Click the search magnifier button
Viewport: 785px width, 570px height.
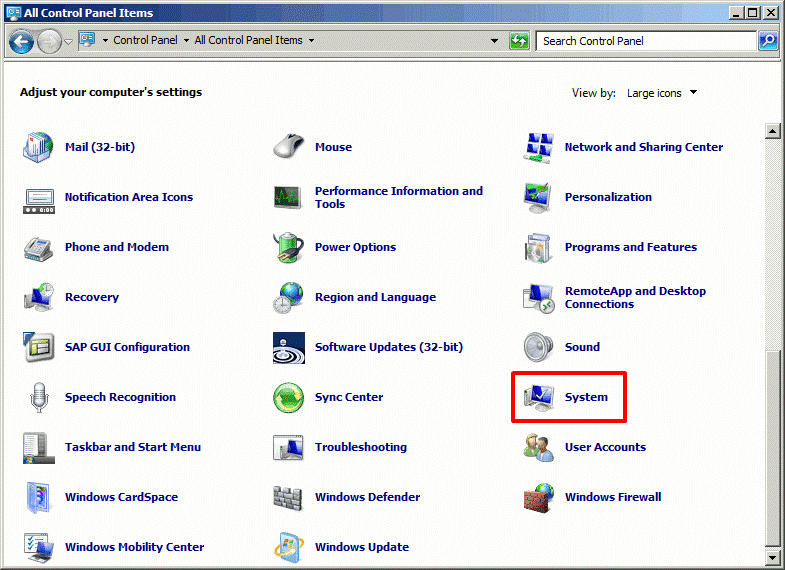point(768,41)
